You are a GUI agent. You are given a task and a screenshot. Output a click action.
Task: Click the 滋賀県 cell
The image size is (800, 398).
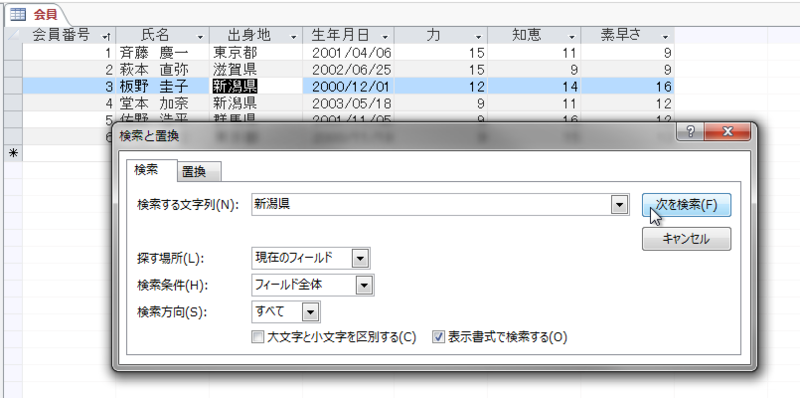pos(256,69)
